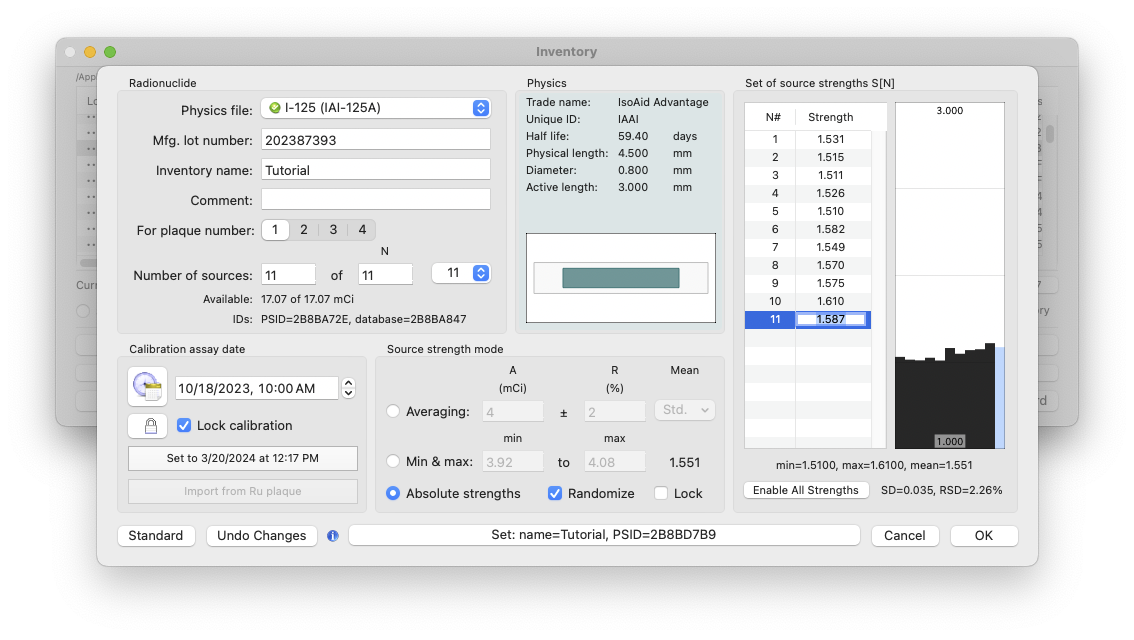Click Set to 3/20/2024 at 12:17 PM
This screenshot has height=640, width=1134.
click(243, 458)
